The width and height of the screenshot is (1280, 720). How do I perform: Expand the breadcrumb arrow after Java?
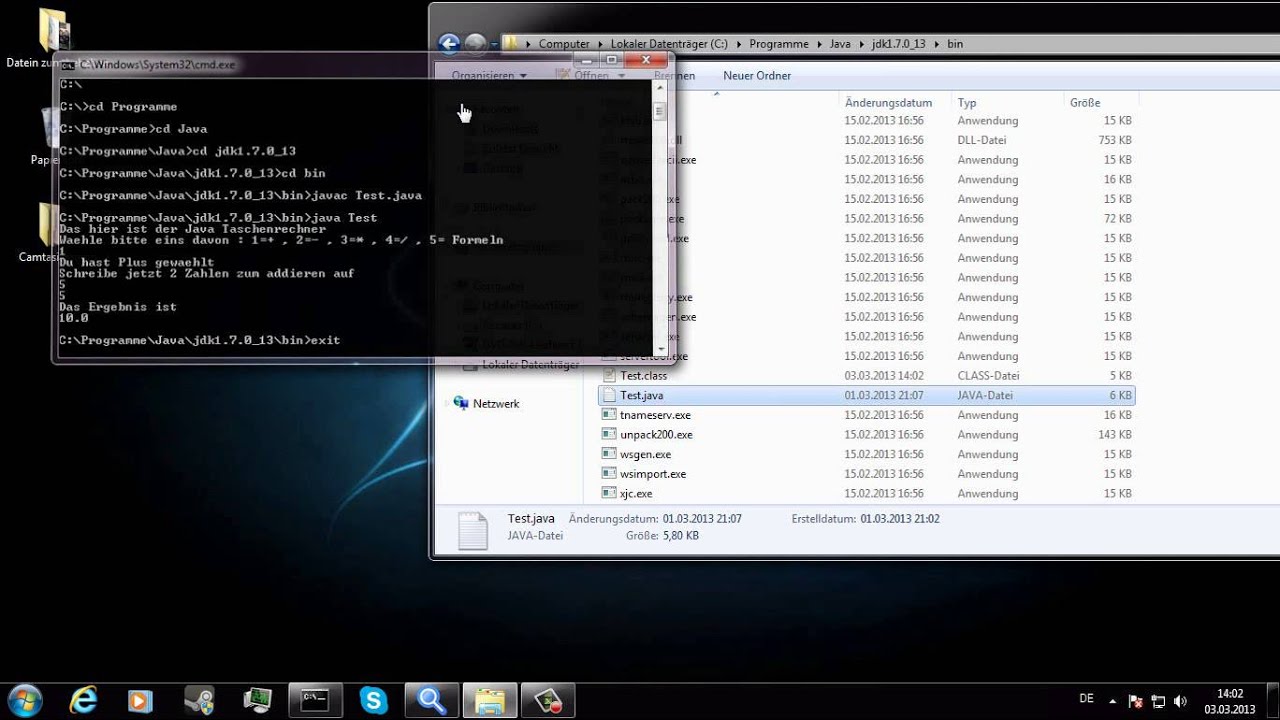pyautogui.click(x=861, y=44)
